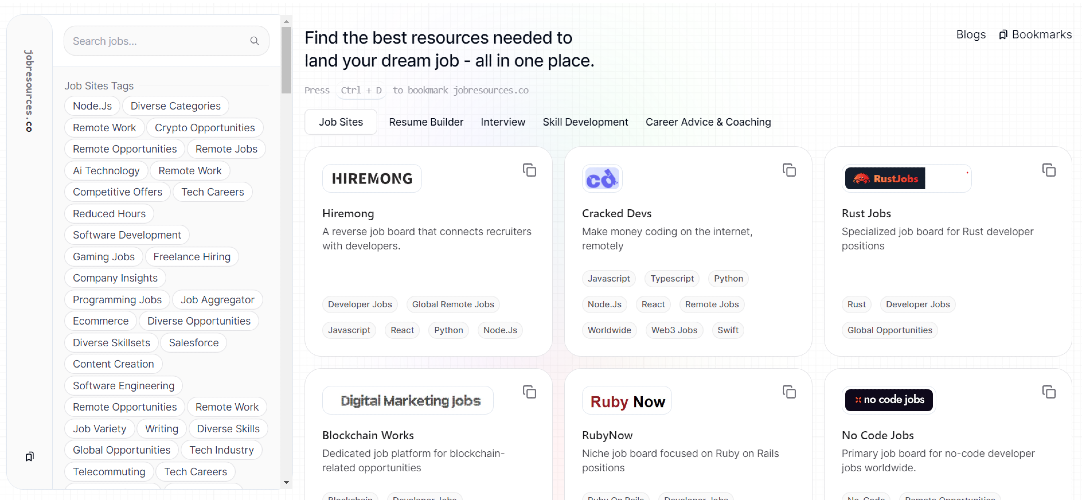1082x500 pixels.
Task: Click the sidebar scrollbar thumb
Action: click(286, 60)
